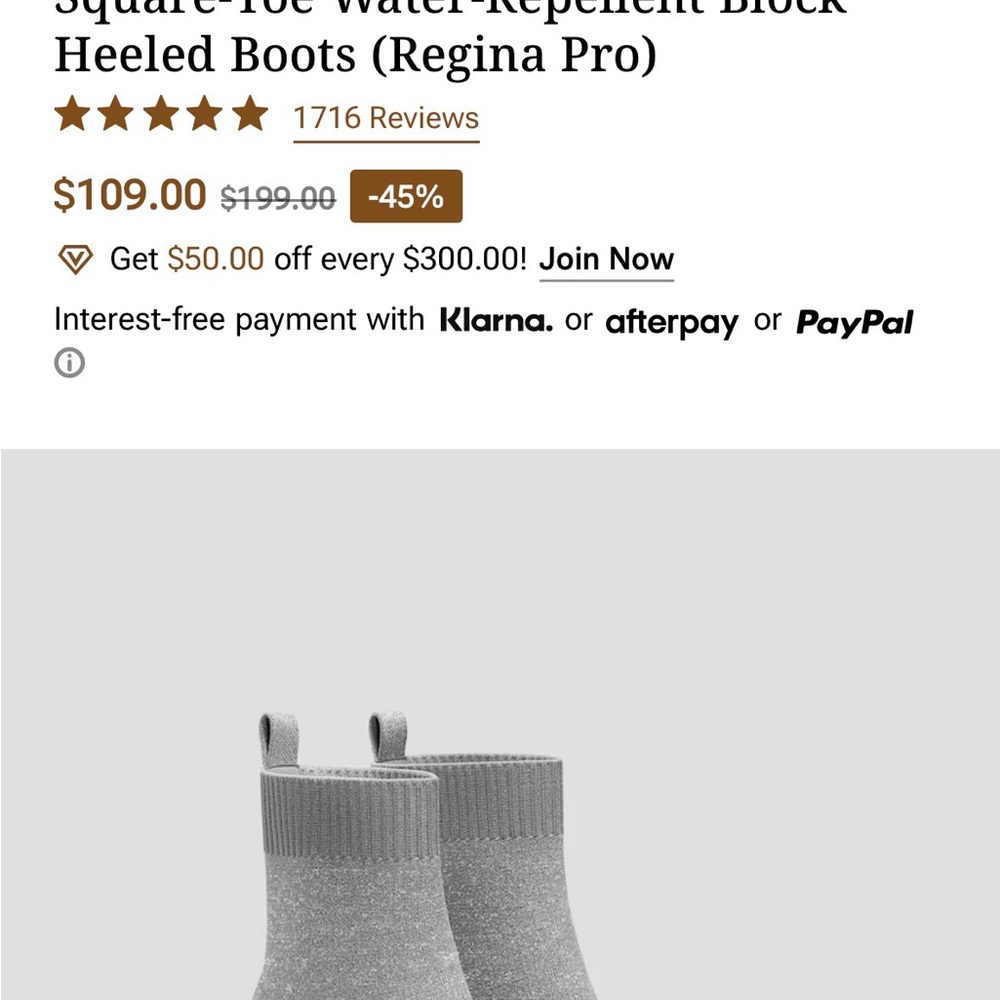
Task: Click the fourth rating star
Action: coord(203,115)
